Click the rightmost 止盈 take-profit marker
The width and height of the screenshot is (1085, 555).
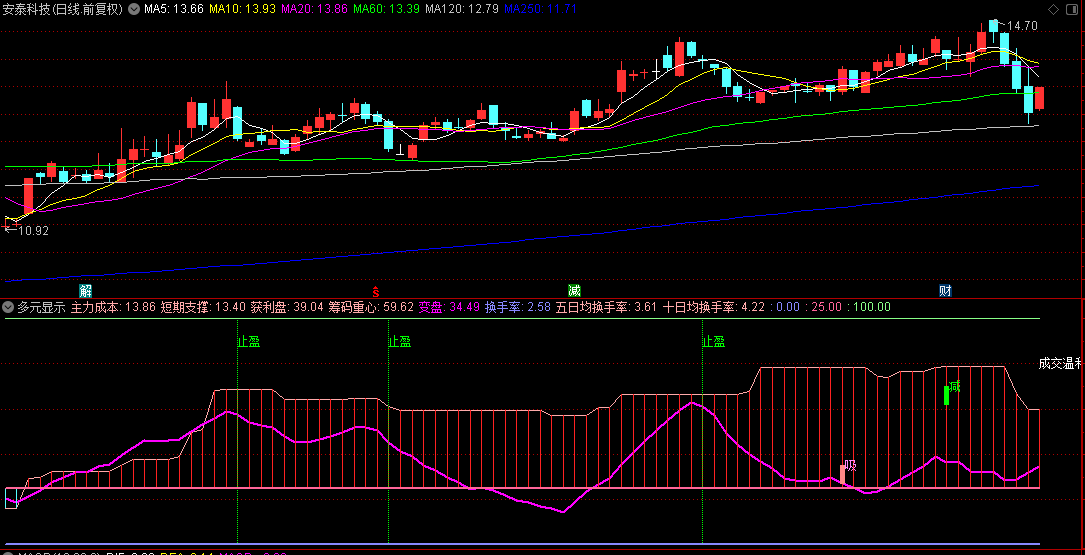click(x=713, y=341)
